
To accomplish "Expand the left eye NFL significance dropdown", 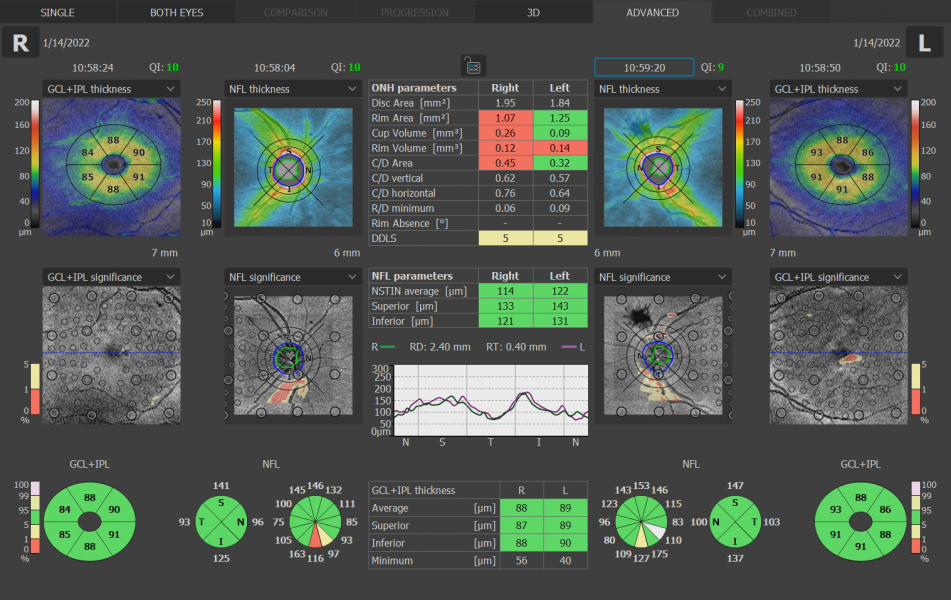I will point(662,277).
